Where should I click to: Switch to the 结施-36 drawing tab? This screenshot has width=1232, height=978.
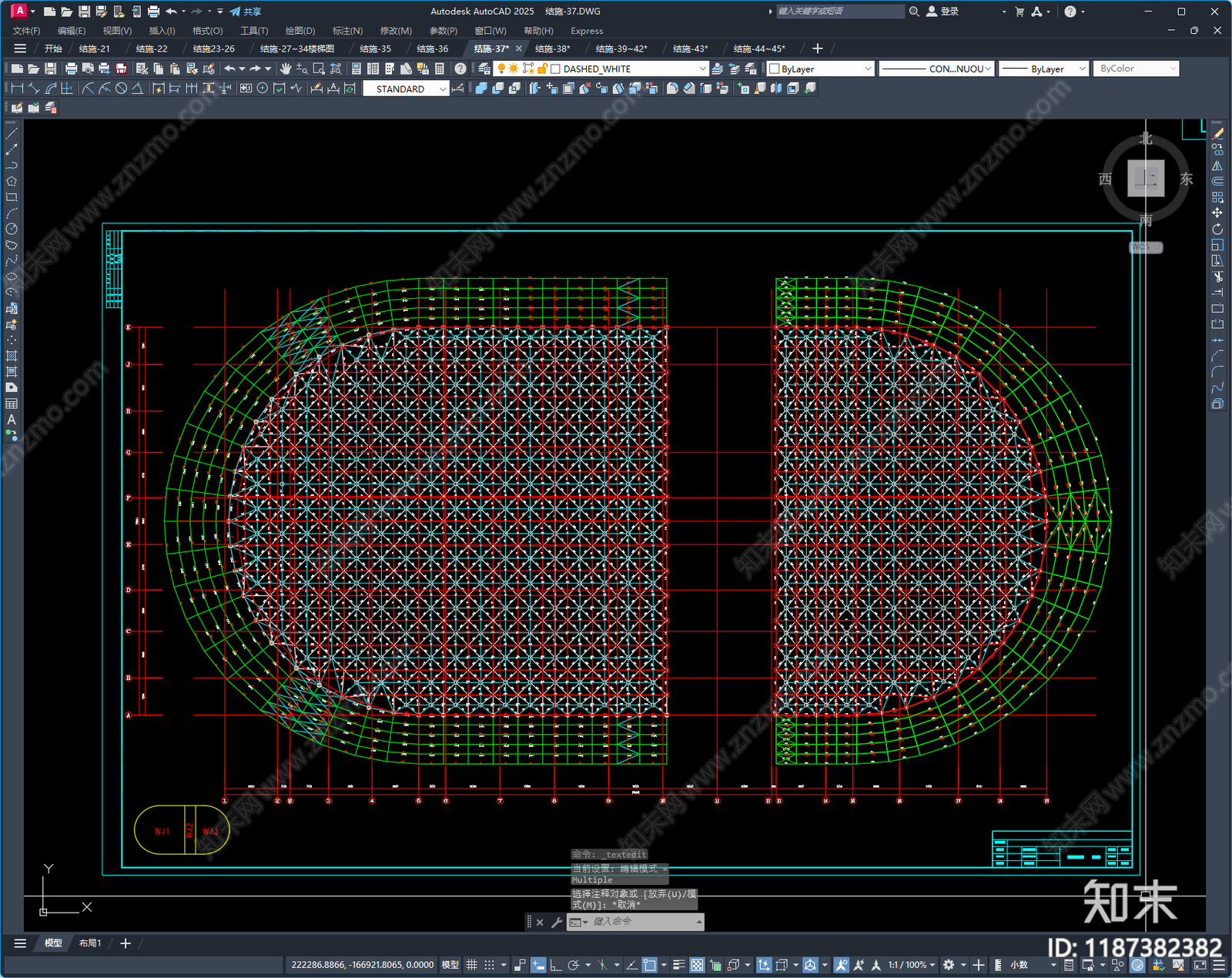433,49
